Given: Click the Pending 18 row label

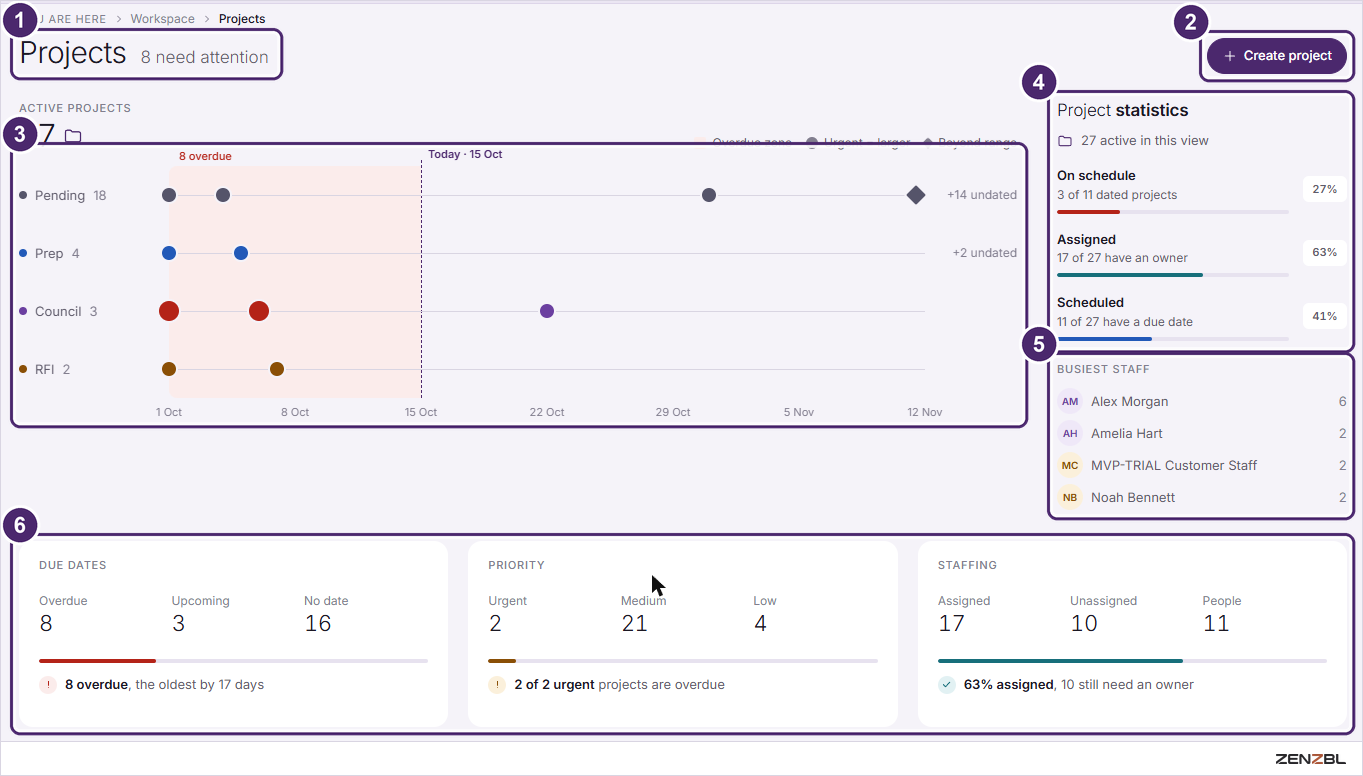Looking at the screenshot, I should coord(63,195).
